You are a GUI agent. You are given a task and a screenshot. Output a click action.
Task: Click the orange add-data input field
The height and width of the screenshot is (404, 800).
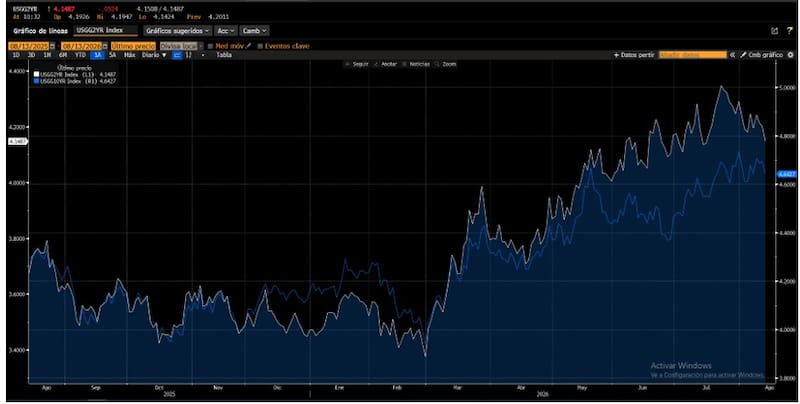click(x=692, y=55)
